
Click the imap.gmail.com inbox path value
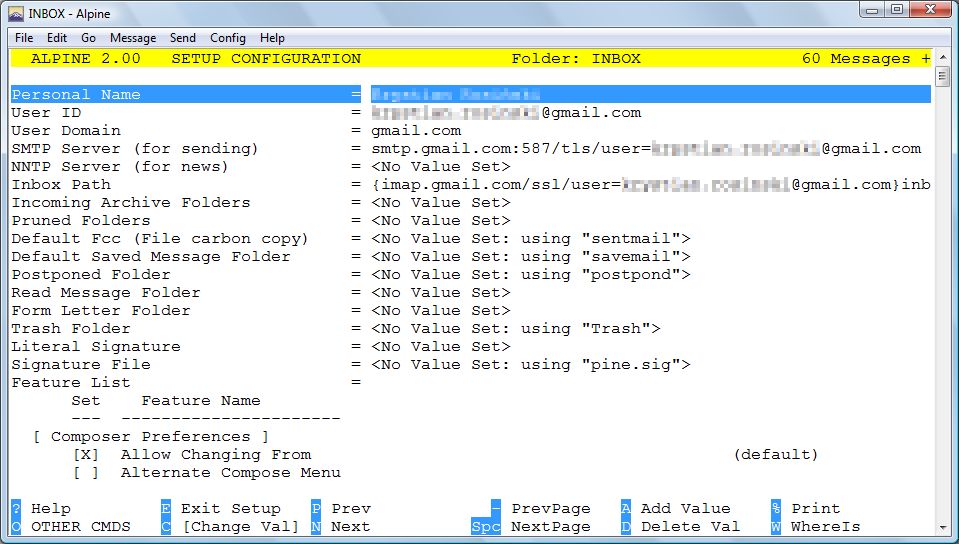(x=651, y=184)
